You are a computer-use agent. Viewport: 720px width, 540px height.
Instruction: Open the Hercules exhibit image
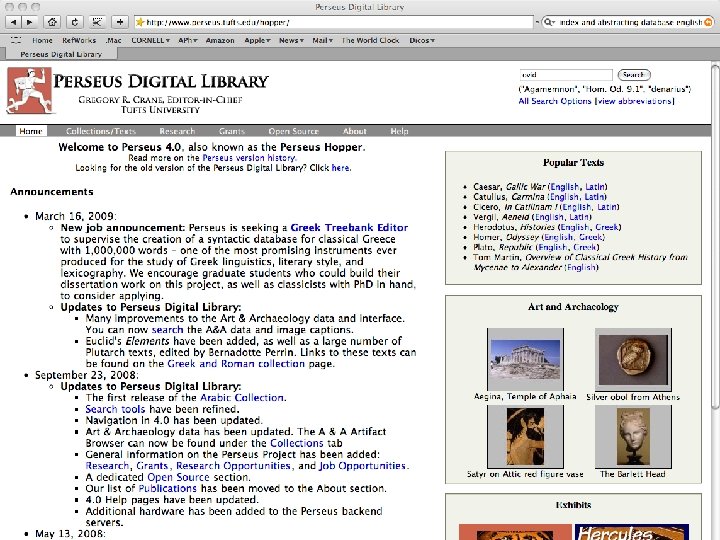coord(632,532)
